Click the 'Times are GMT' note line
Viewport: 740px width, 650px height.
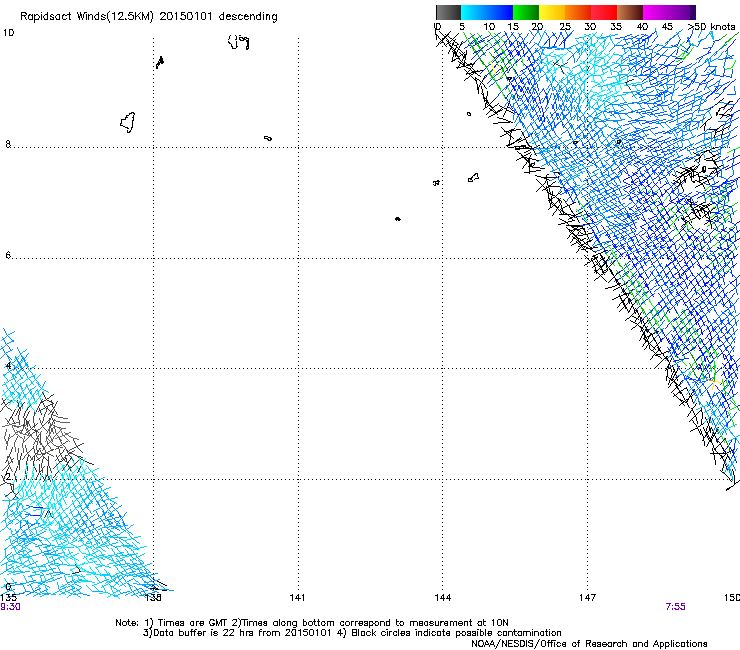pos(312,623)
